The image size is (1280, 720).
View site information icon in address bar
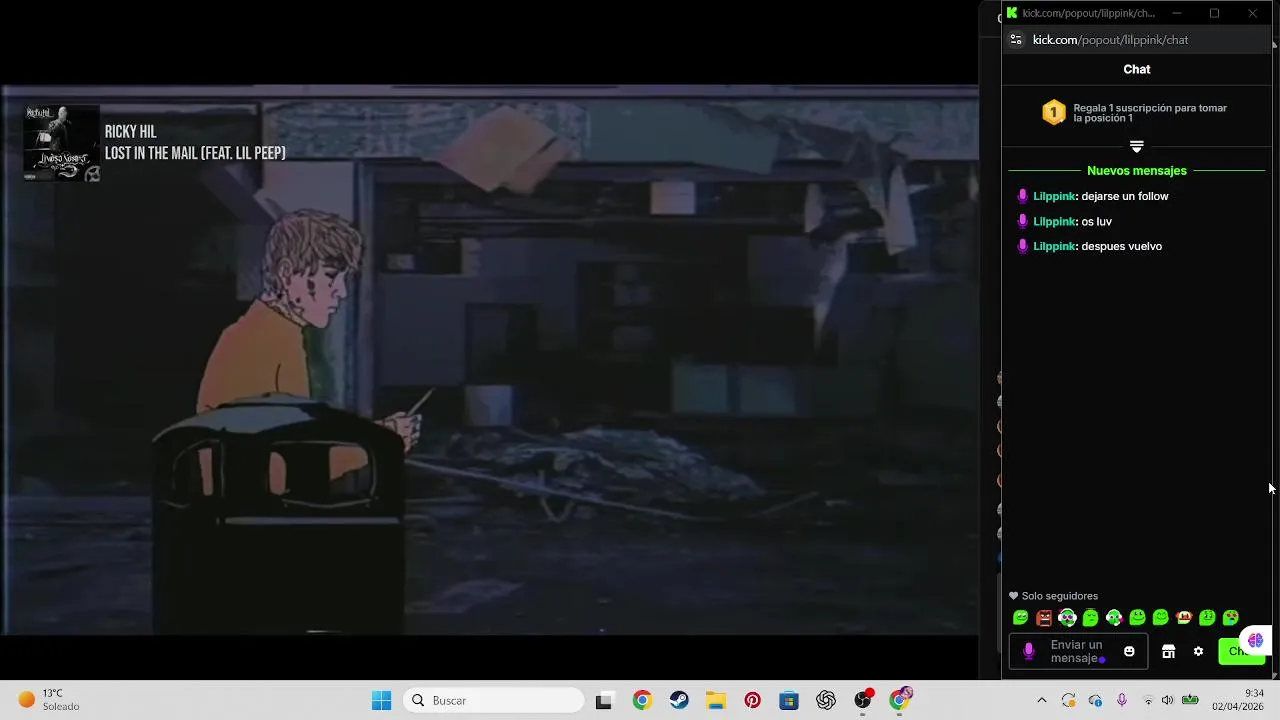(x=1016, y=40)
